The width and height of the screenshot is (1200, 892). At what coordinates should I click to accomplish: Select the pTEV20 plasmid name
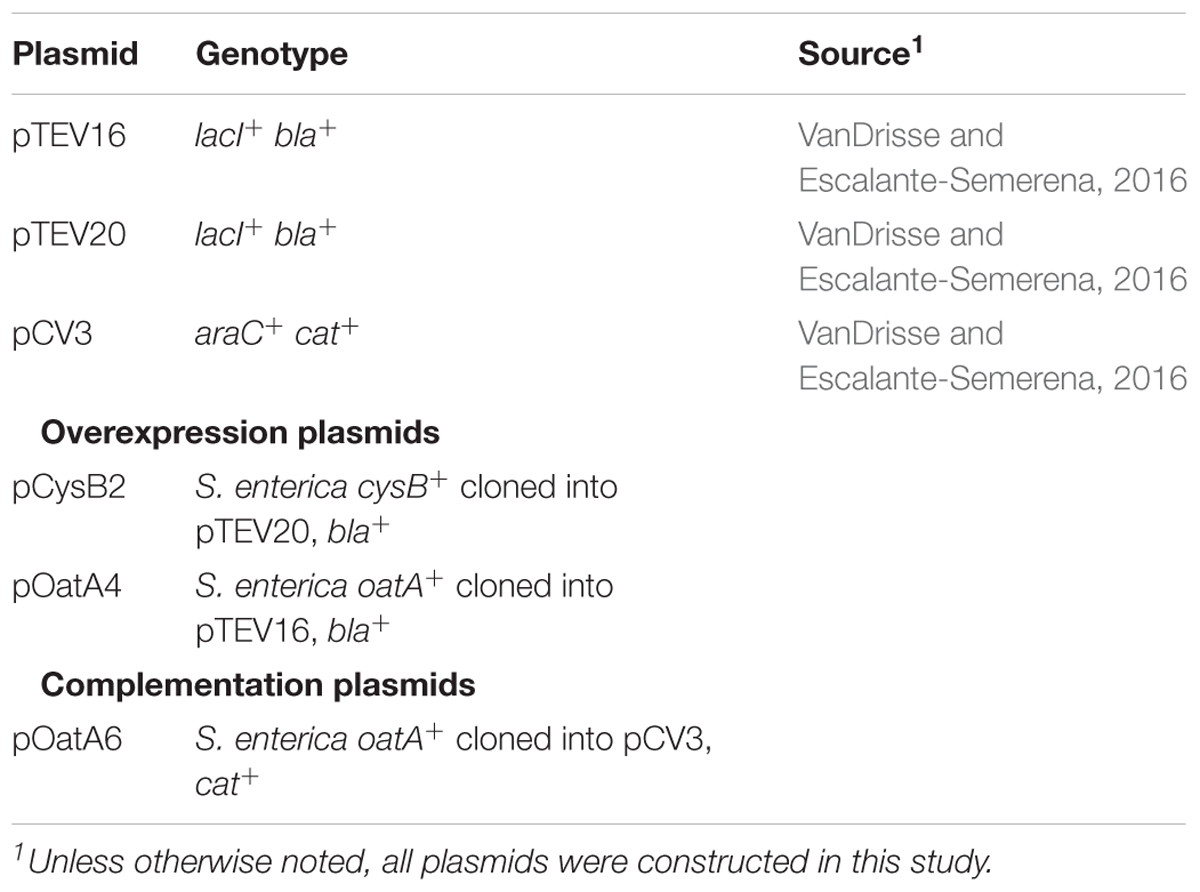[70, 235]
